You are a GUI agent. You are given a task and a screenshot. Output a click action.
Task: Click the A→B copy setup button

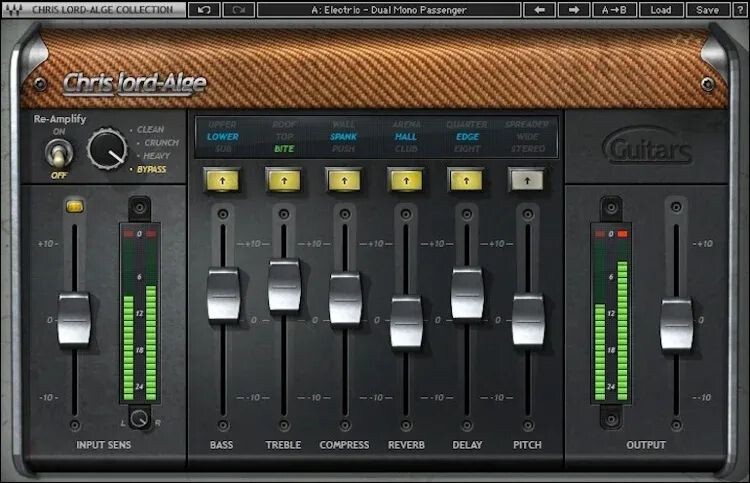point(614,10)
